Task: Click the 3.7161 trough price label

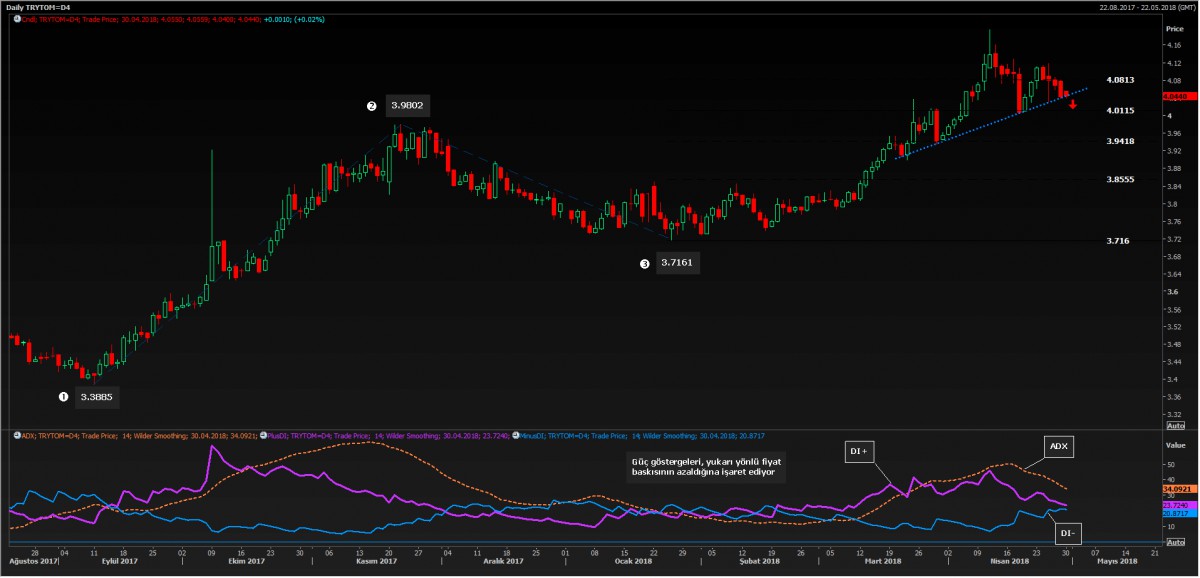Action: coord(677,264)
